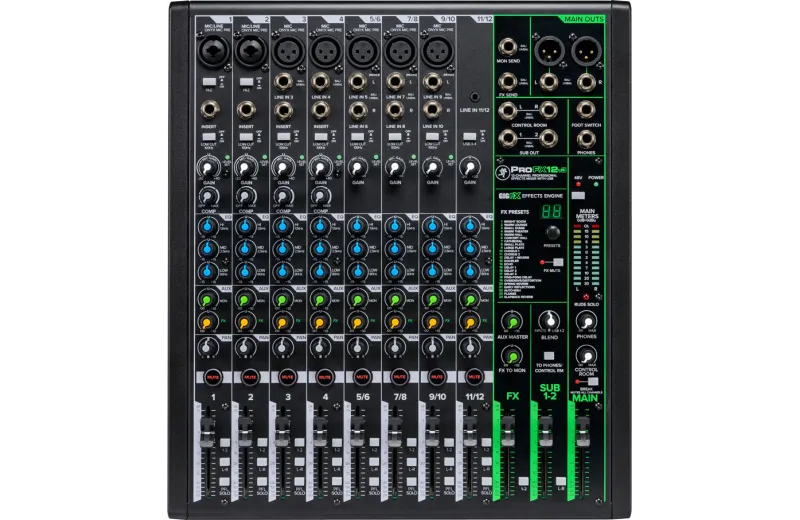Mute channel 5/6 with its MUTE button
This screenshot has height=520, width=800.
click(x=362, y=377)
